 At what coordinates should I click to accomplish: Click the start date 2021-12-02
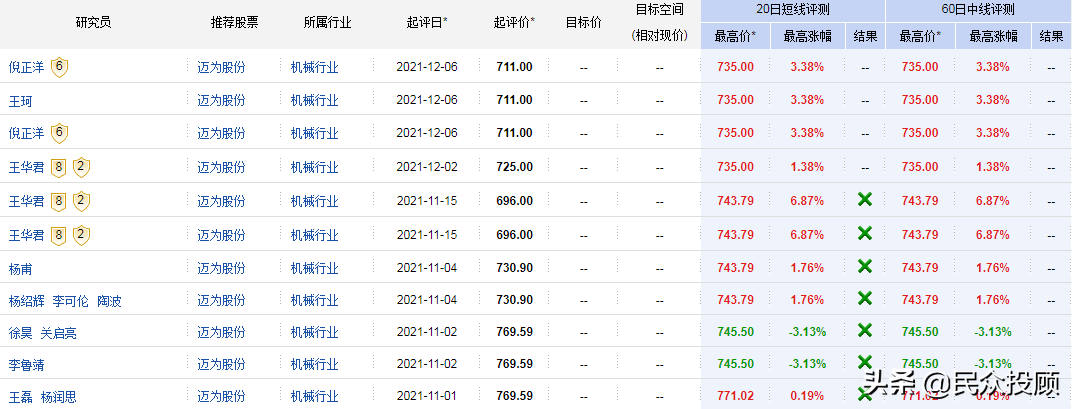(427, 167)
